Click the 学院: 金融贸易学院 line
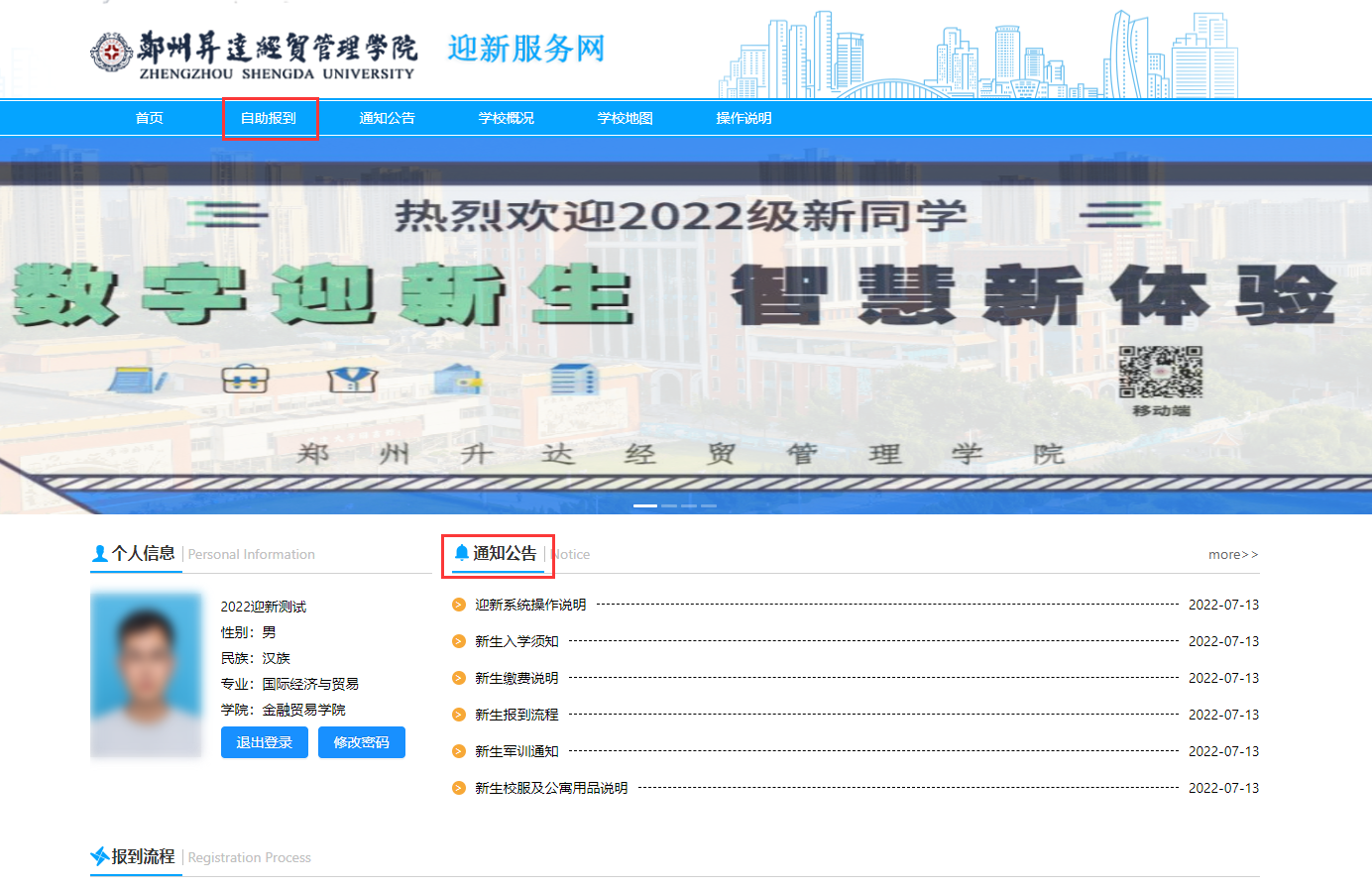This screenshot has width=1372, height=887. [284, 710]
